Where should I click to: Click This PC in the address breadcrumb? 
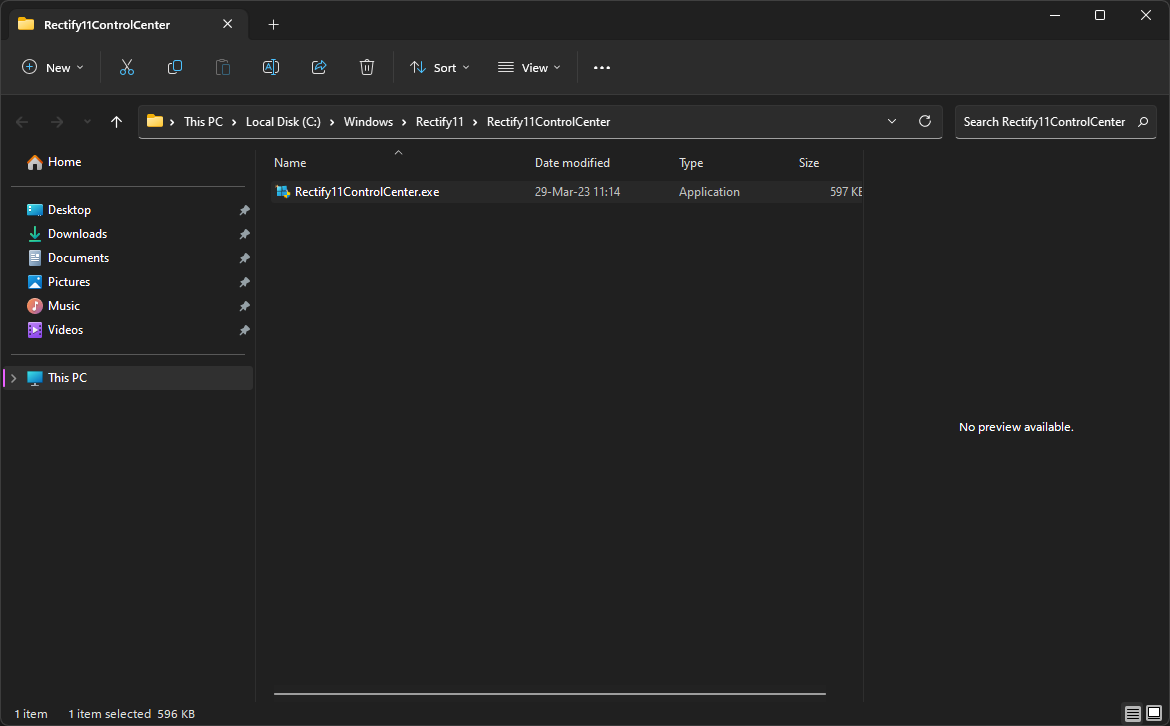pos(203,122)
